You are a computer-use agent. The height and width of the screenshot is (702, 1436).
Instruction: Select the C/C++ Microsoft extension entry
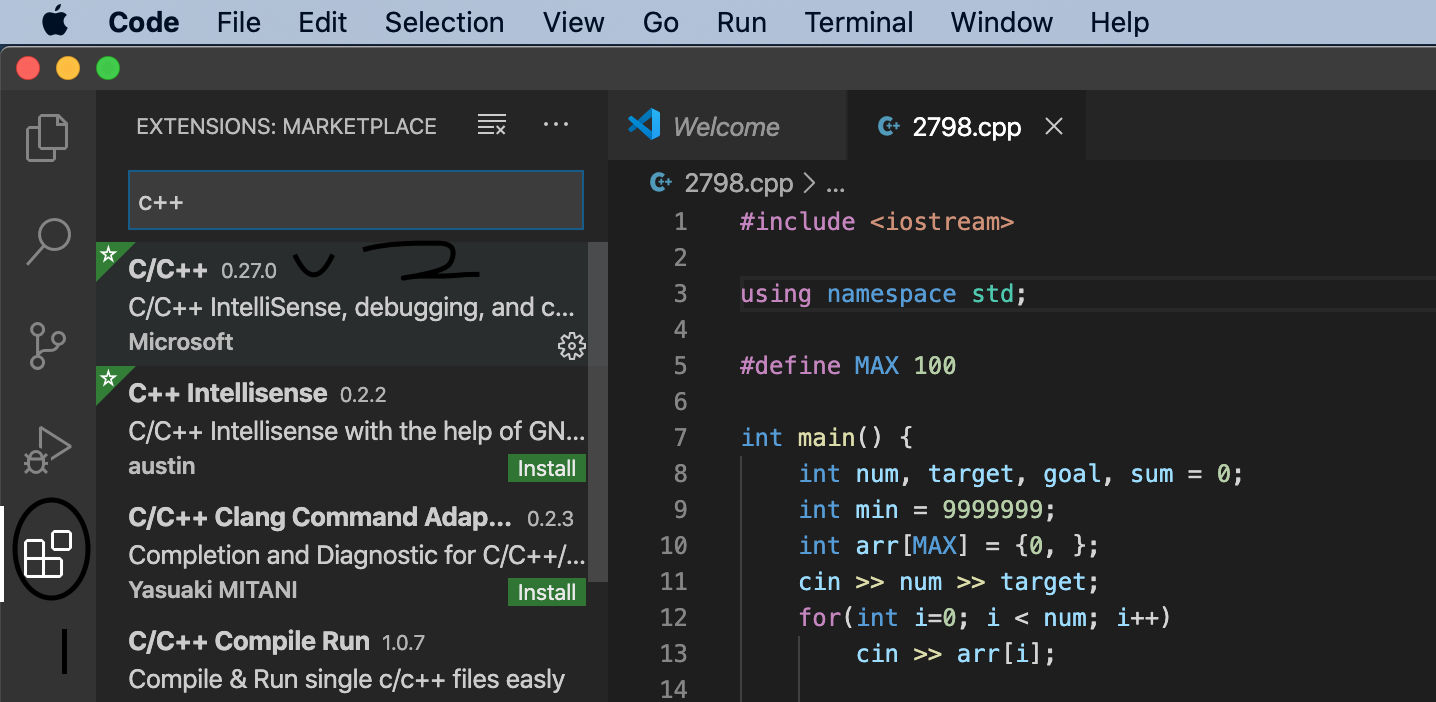[x=342, y=304]
